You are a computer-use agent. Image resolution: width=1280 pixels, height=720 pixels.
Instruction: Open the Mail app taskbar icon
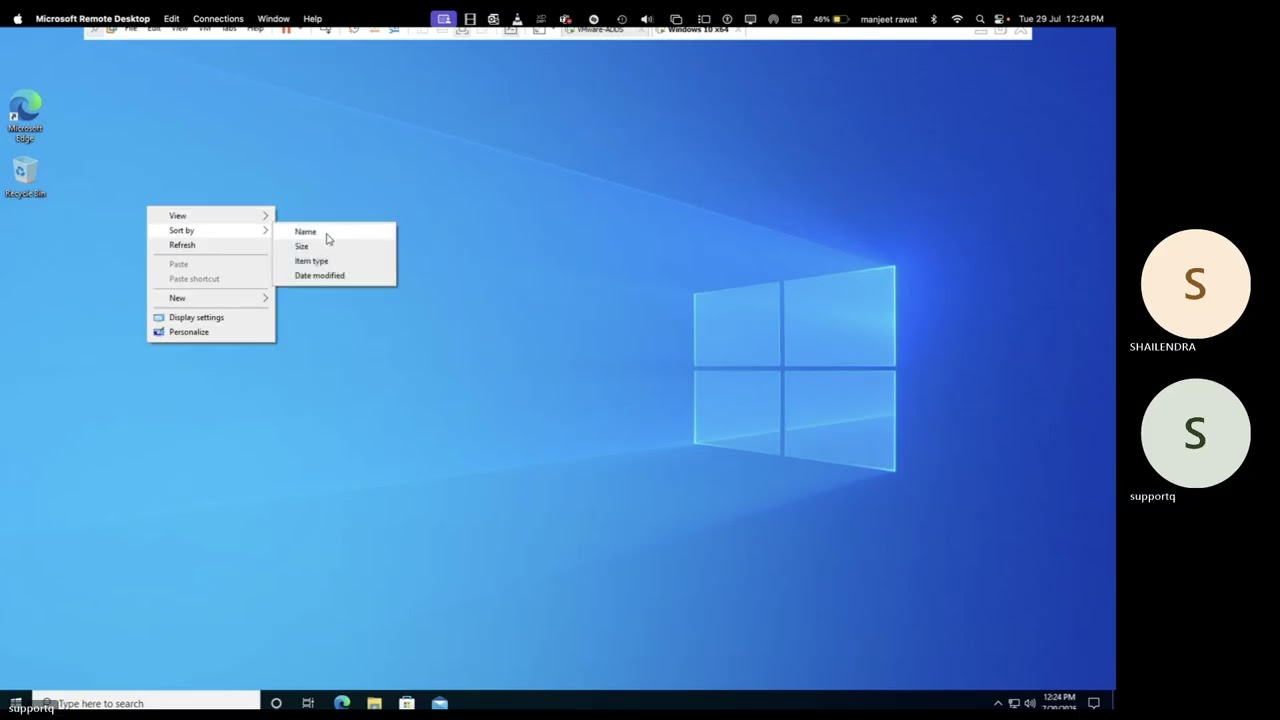pos(440,703)
